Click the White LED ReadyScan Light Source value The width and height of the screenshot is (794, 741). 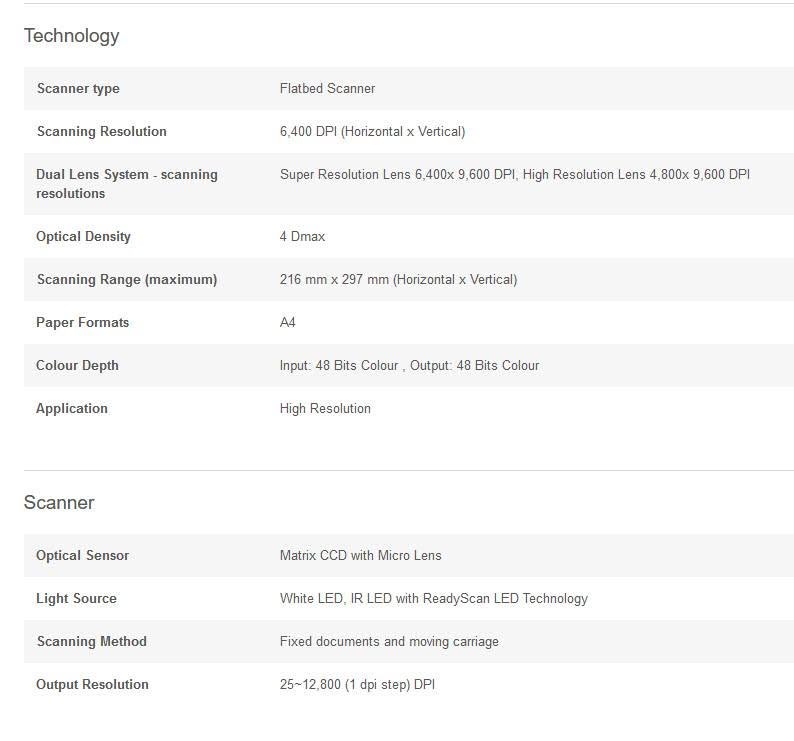434,598
